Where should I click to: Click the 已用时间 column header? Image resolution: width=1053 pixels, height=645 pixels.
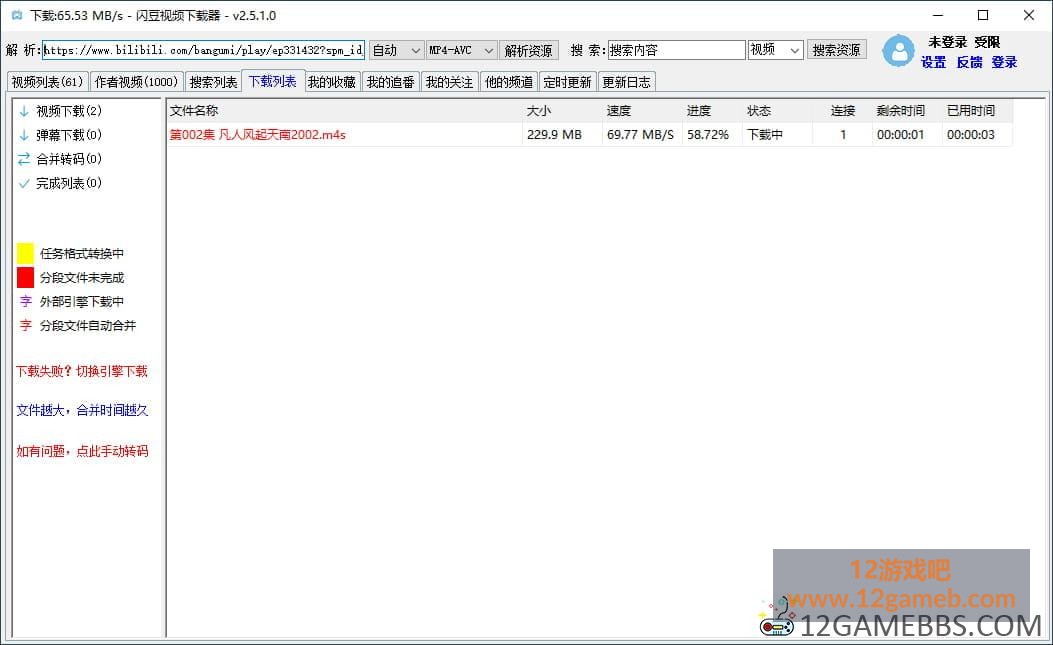tap(977, 111)
